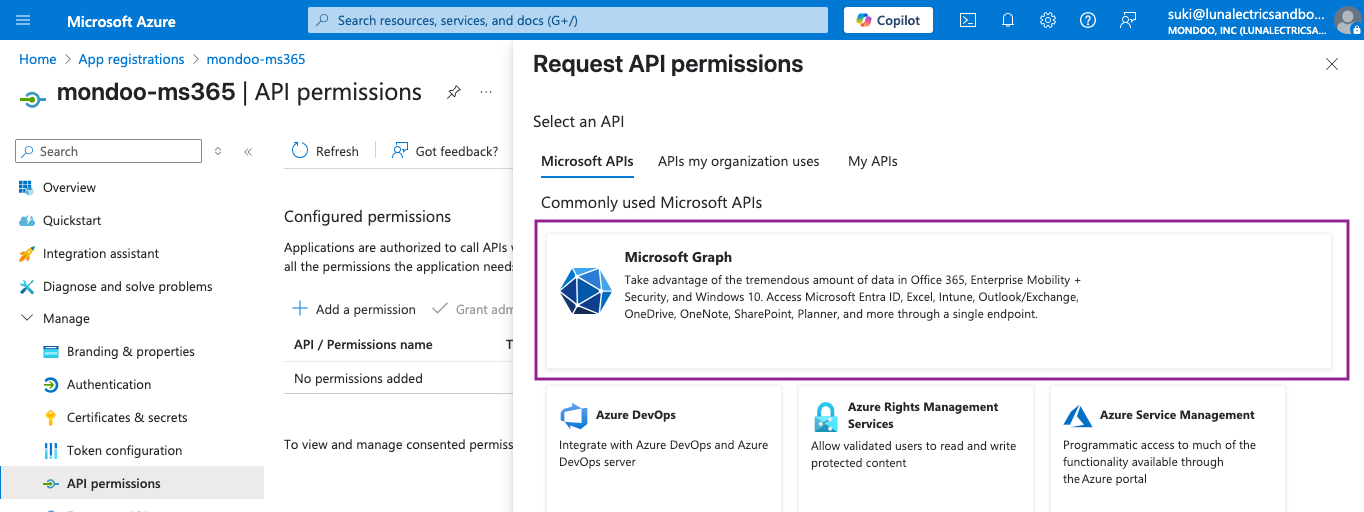The image size is (1364, 512).
Task: Click Got feedback? button
Action: 445,151
